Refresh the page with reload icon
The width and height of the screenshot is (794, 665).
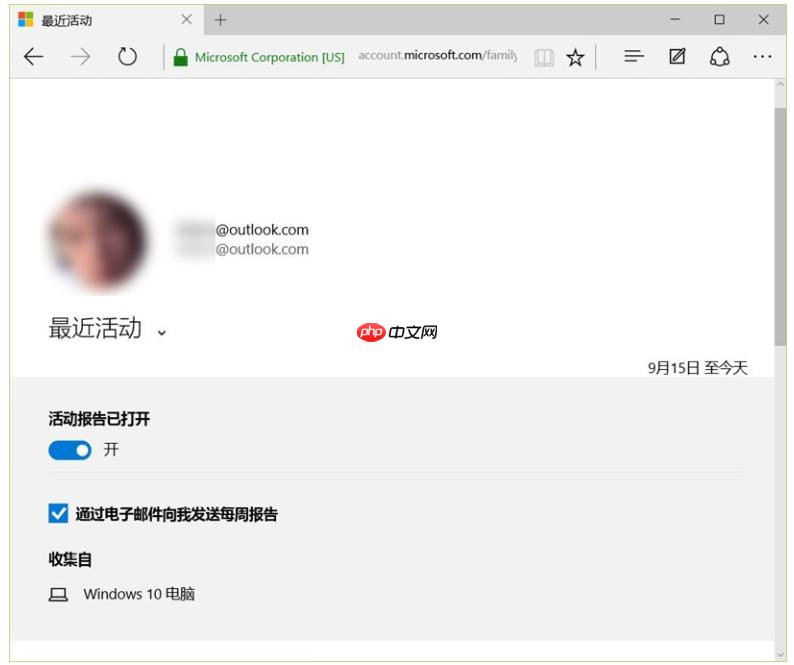click(x=127, y=57)
